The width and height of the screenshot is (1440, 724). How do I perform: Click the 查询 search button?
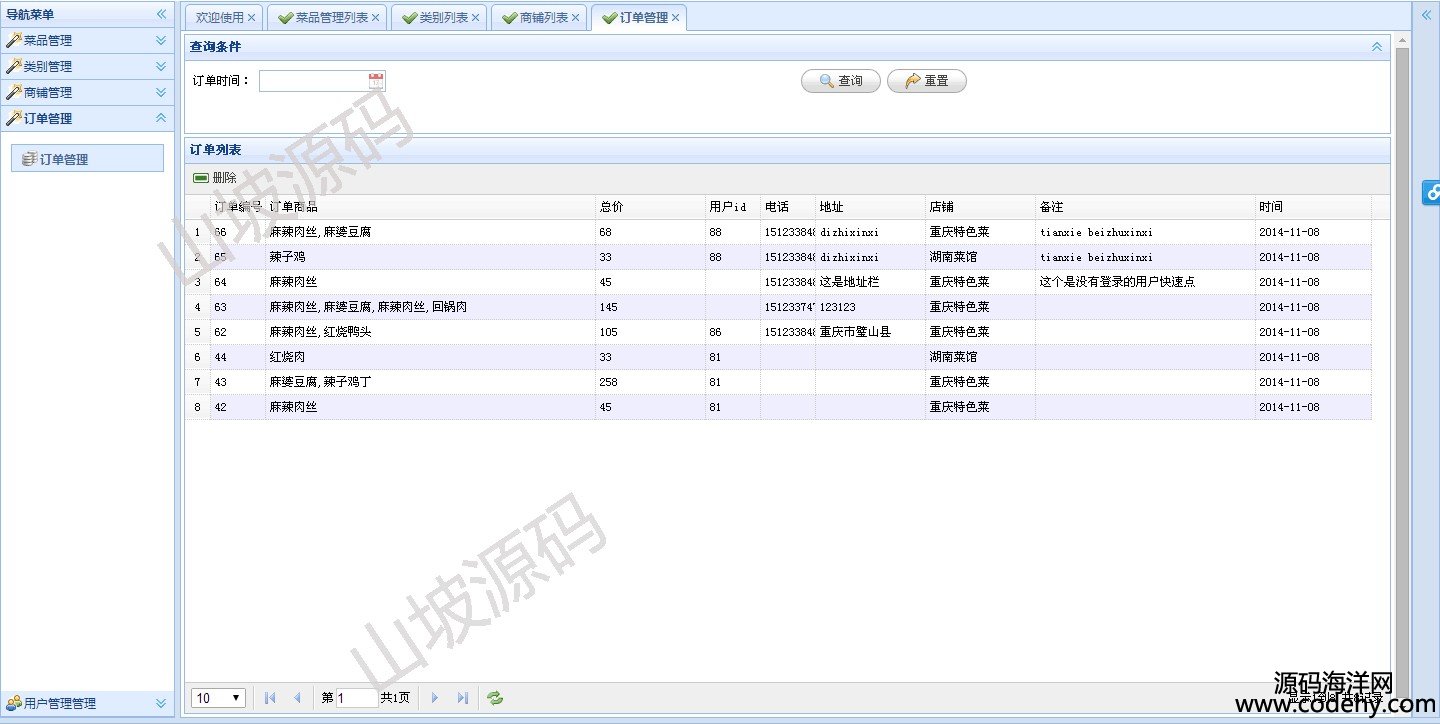(841, 81)
